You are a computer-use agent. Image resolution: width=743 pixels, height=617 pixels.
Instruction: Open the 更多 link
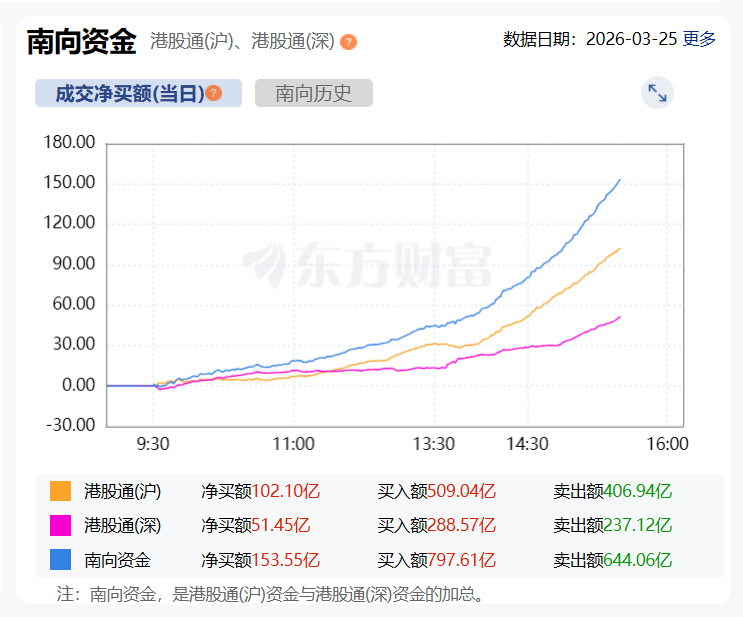pyautogui.click(x=699, y=39)
